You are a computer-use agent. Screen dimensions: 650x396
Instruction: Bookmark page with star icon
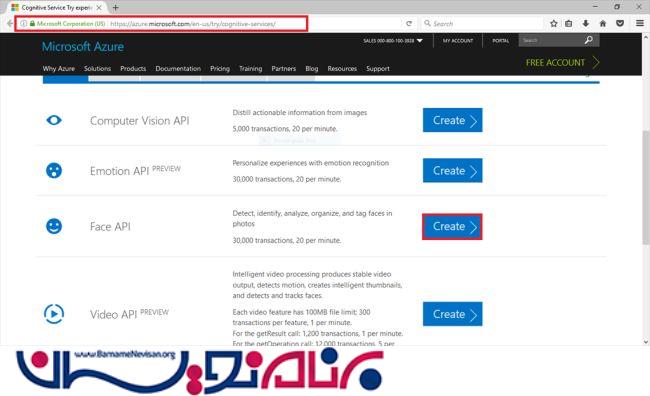coord(553,24)
